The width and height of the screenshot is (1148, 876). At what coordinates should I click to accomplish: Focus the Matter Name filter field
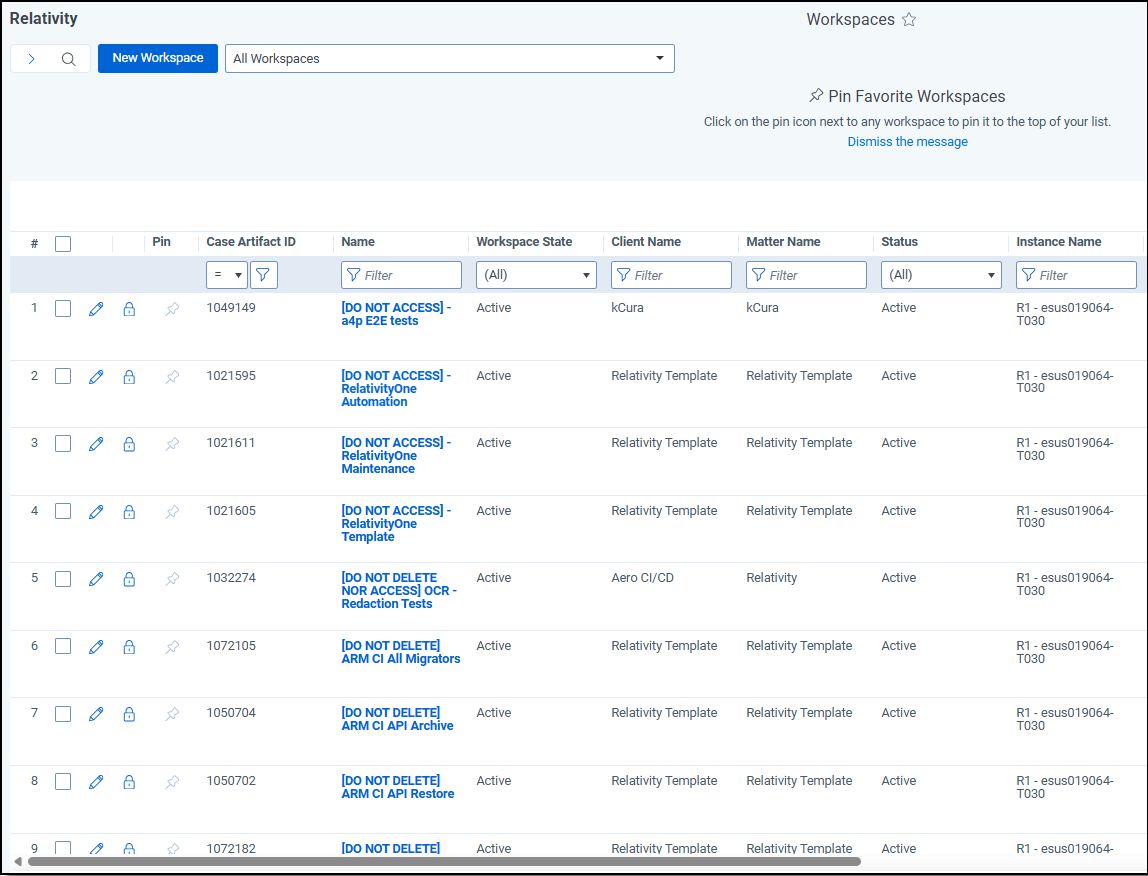click(x=806, y=275)
